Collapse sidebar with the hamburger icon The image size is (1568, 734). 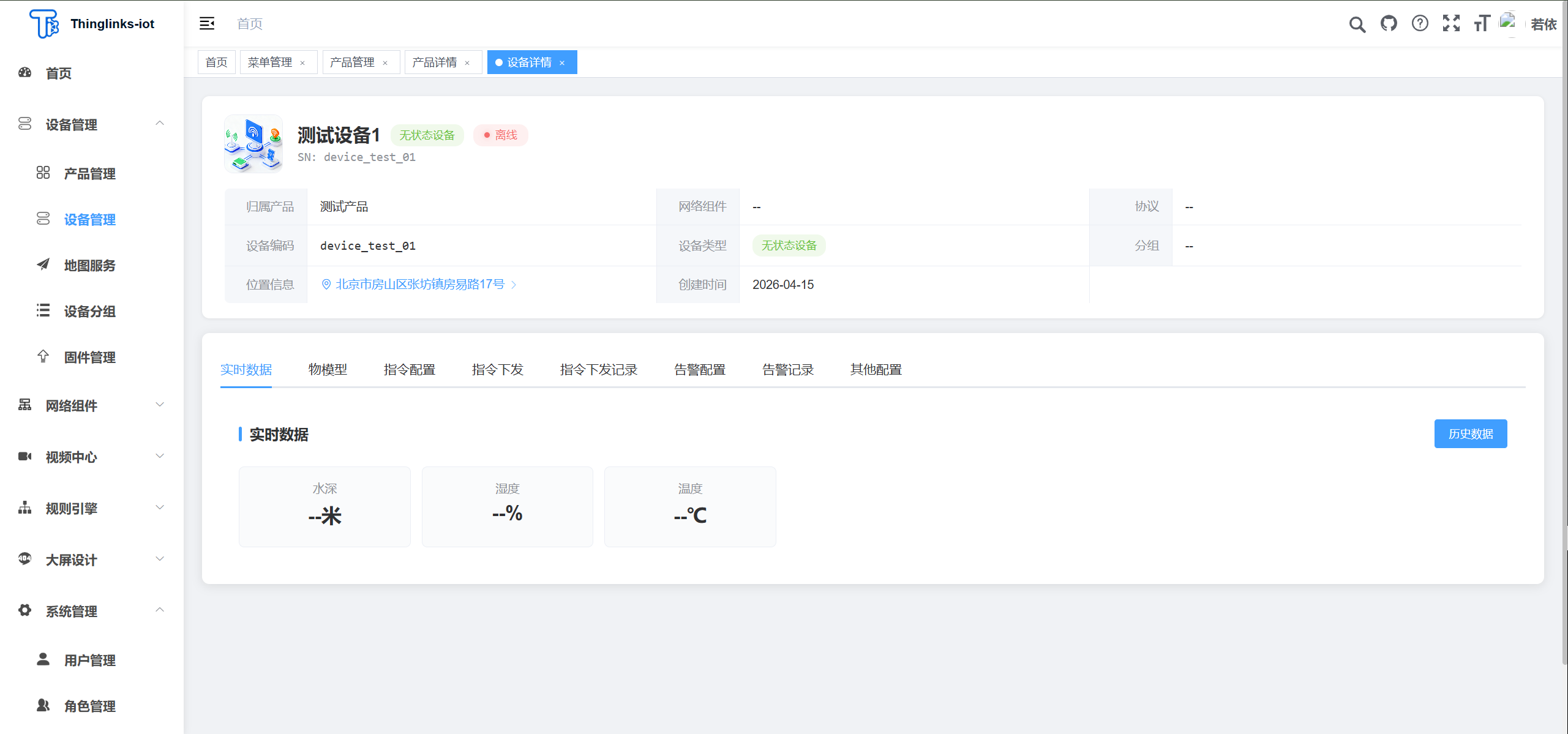pos(207,24)
